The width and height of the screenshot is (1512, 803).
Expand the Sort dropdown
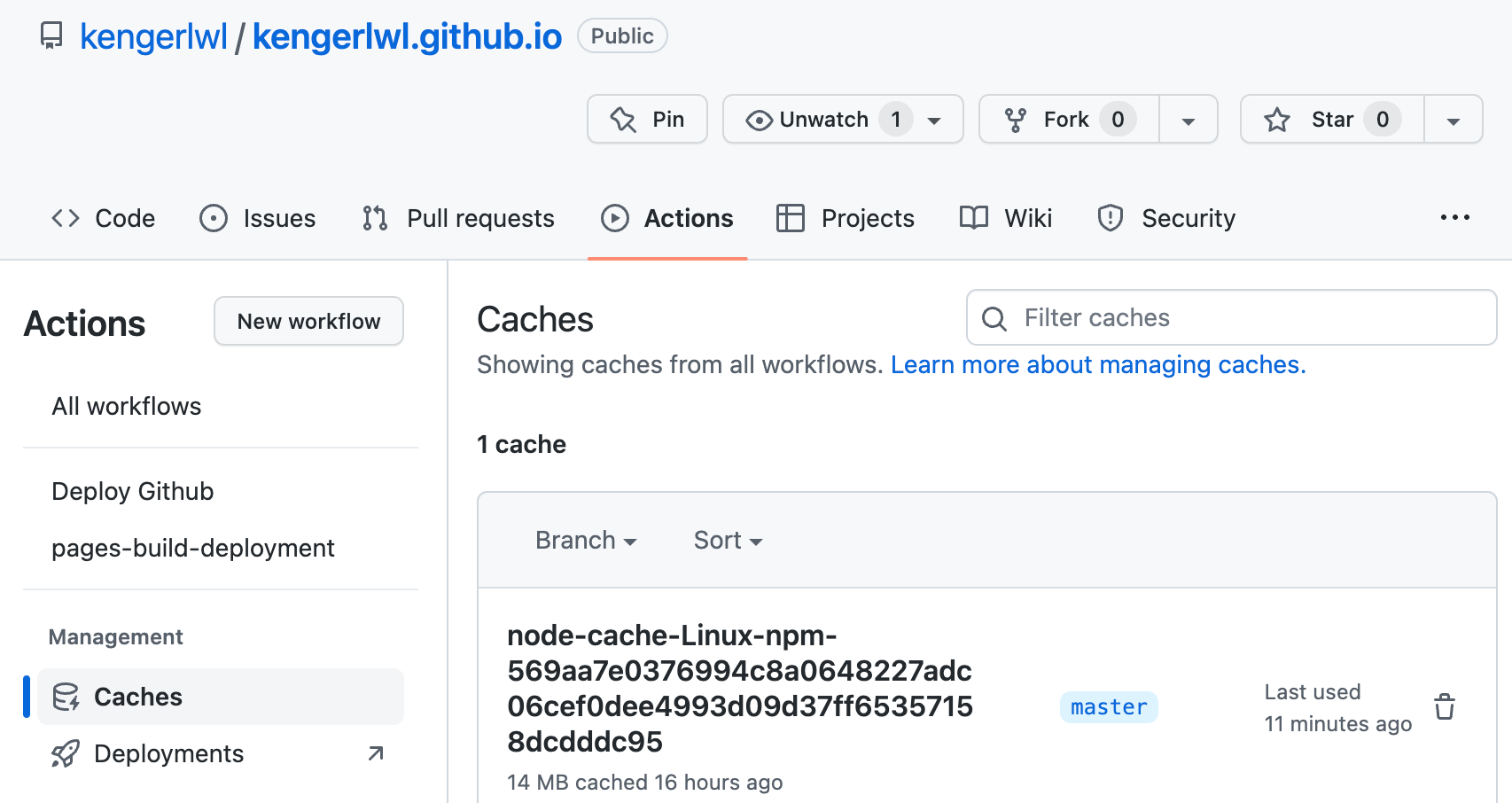tap(728, 540)
